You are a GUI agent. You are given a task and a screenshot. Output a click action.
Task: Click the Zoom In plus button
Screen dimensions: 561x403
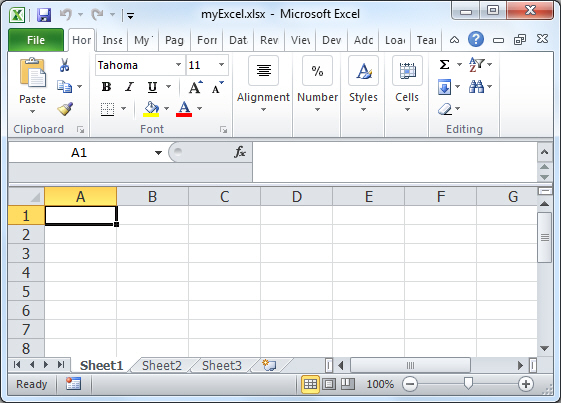(x=526, y=384)
